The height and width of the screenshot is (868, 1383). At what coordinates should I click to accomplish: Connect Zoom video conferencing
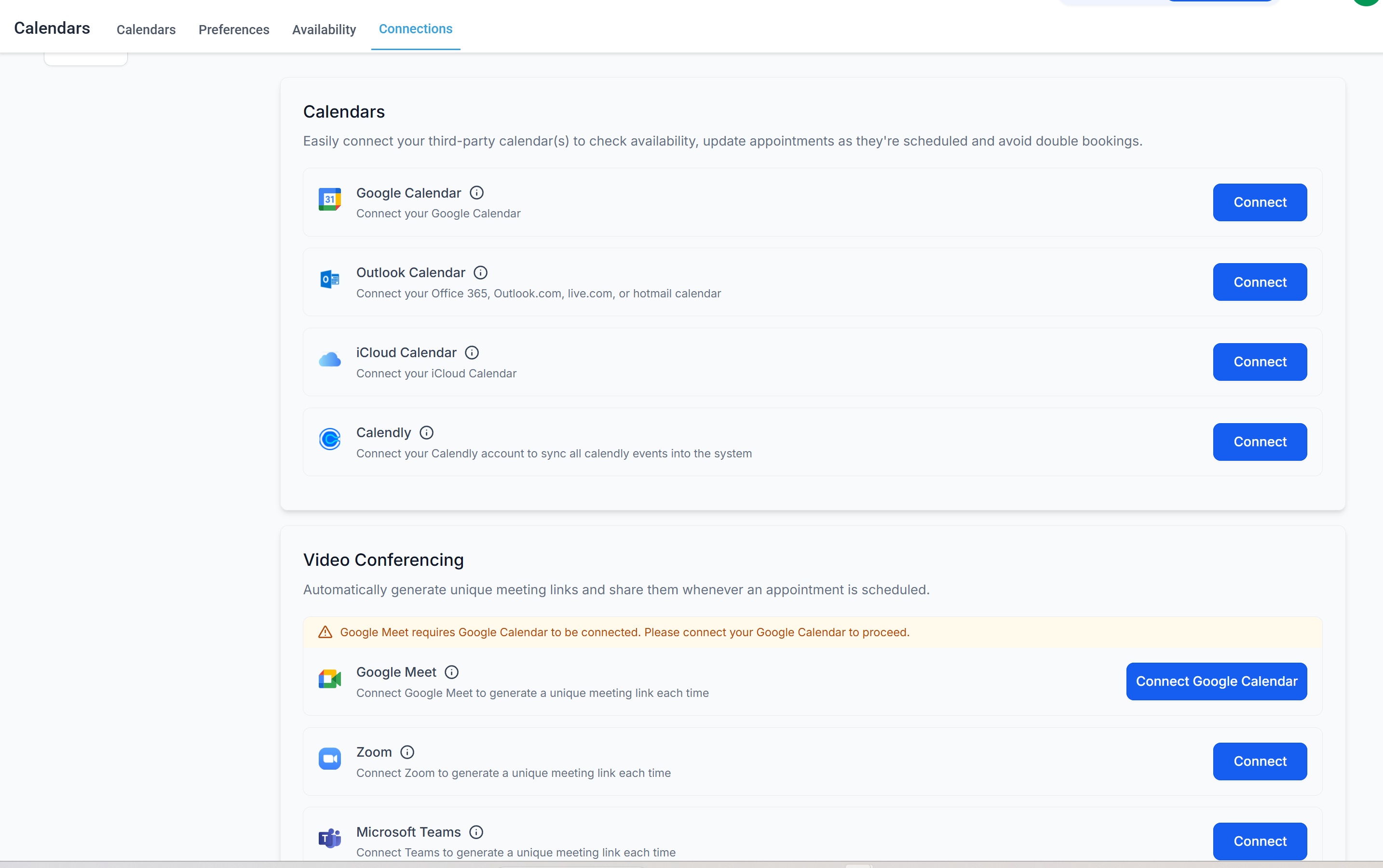pyautogui.click(x=1260, y=761)
